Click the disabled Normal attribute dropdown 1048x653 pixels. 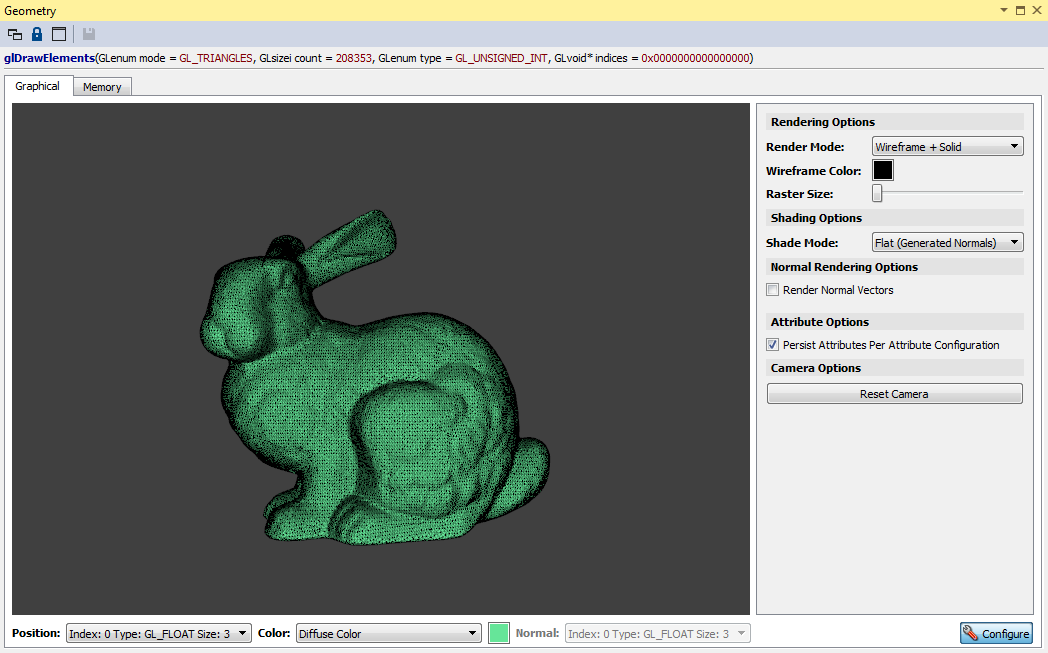click(x=658, y=634)
